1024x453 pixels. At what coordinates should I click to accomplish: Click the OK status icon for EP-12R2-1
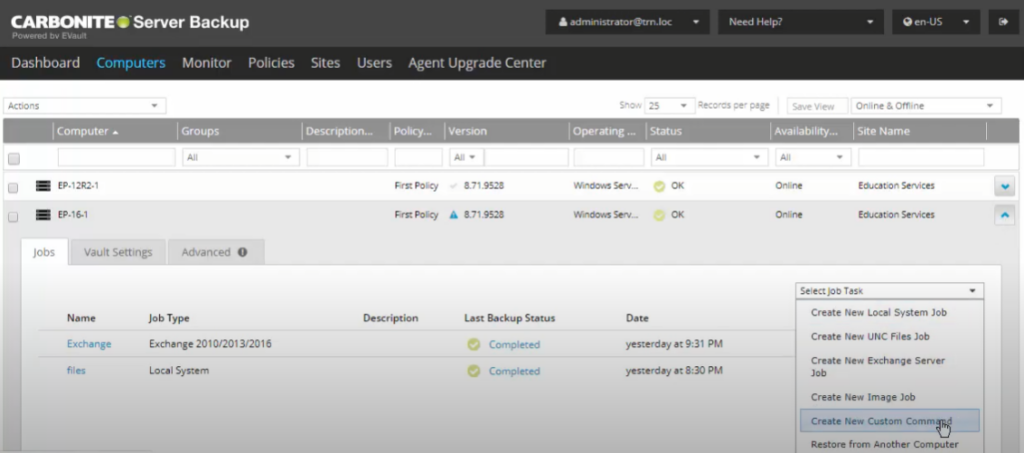click(659, 186)
